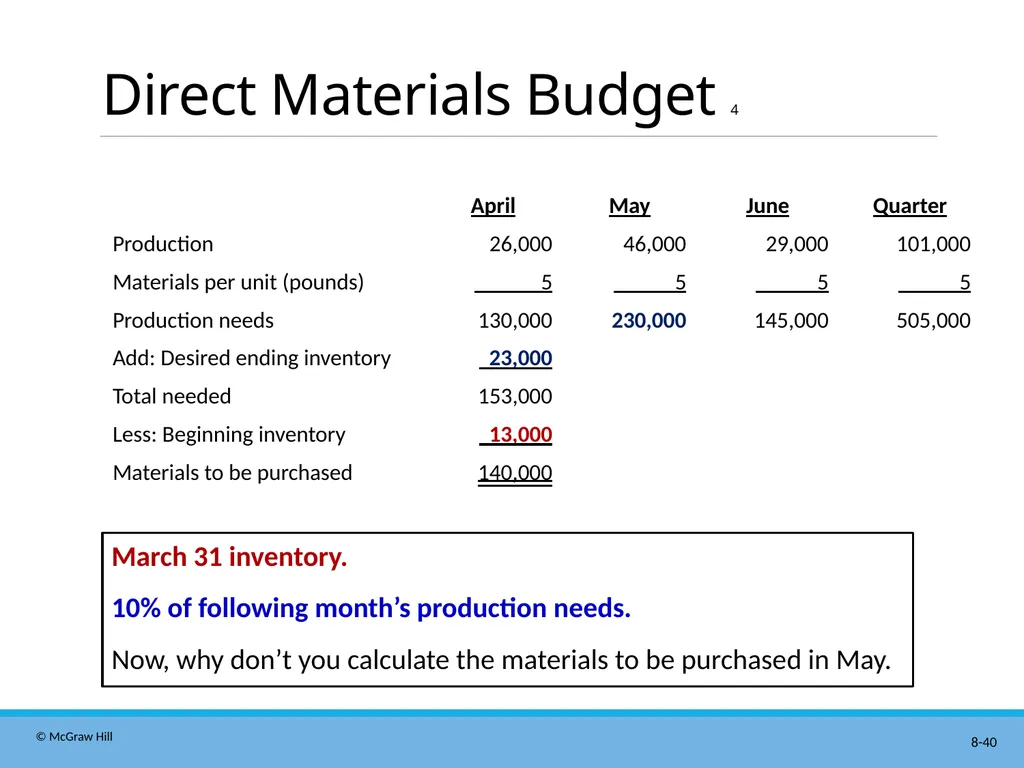Select June production value 29,000
1024x768 pixels.
797,244
